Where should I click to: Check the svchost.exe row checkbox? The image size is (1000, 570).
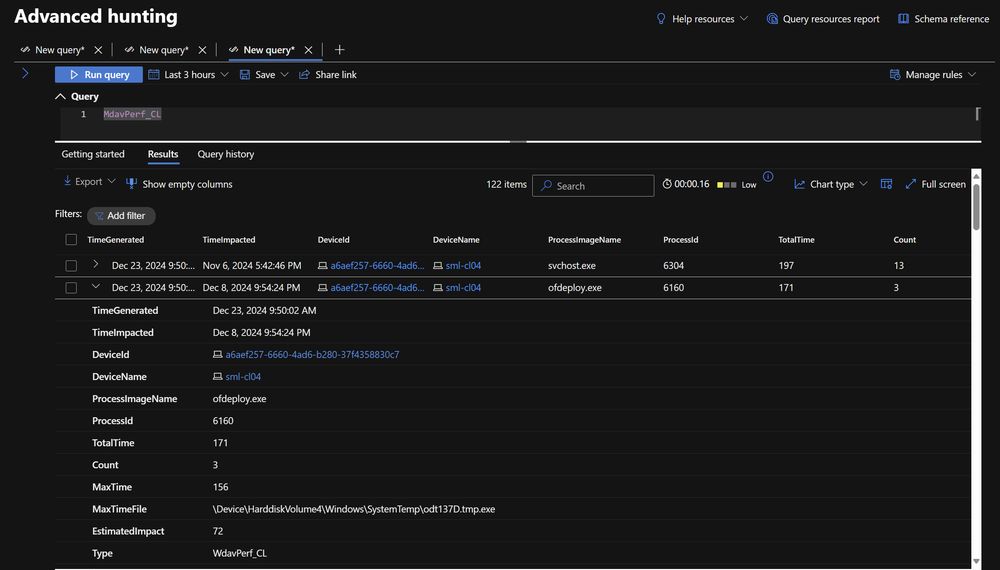point(71,265)
